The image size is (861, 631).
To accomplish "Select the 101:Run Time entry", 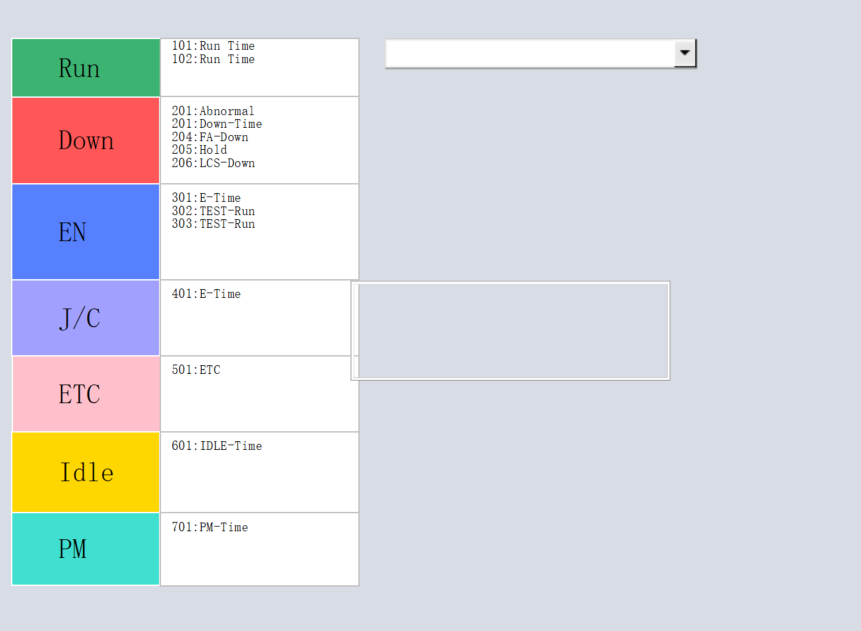I will [213, 46].
